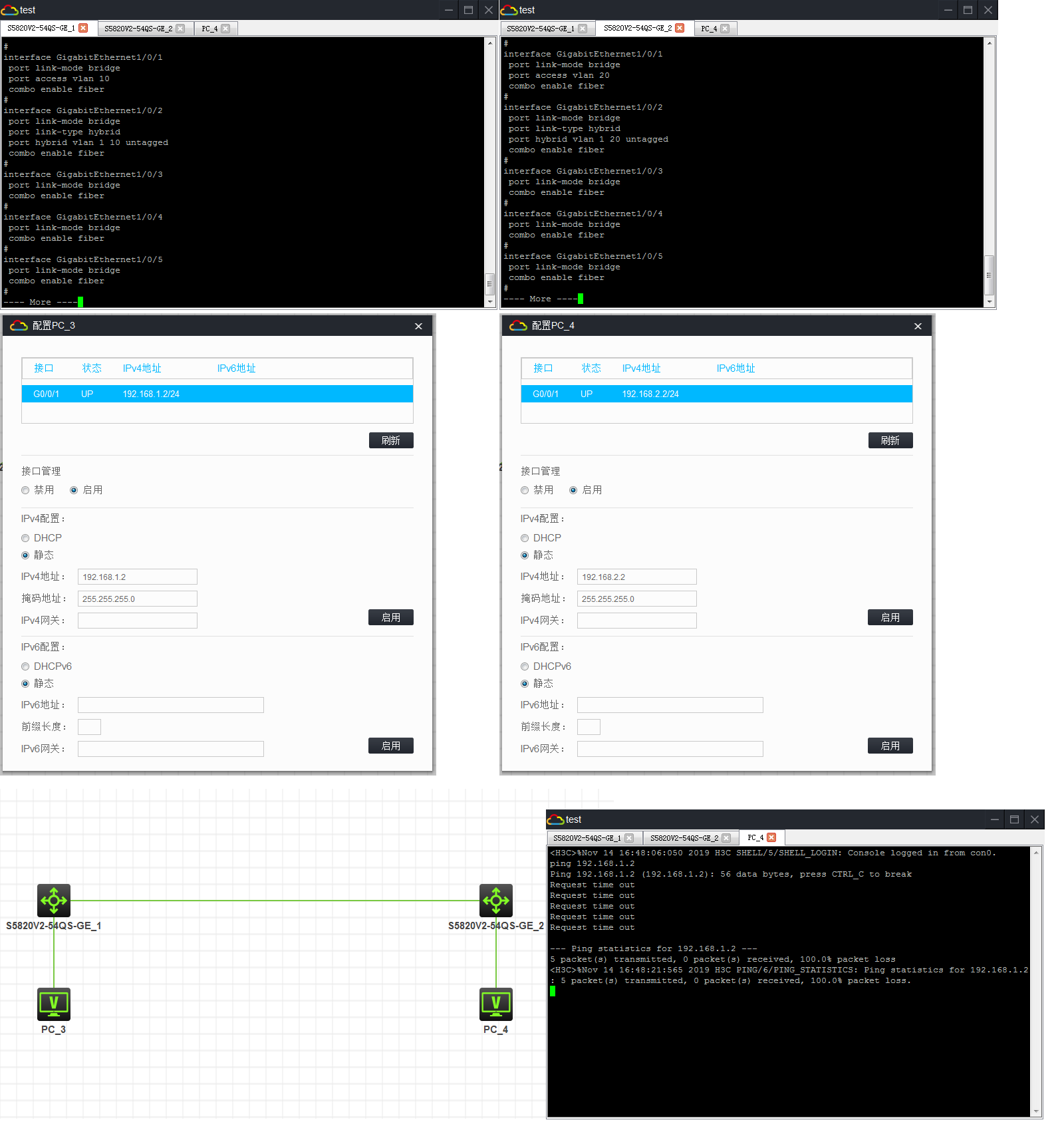Click IPv6地址 column header in PC_3 dialog
Screen dimensions: 1064x1148
236,368
